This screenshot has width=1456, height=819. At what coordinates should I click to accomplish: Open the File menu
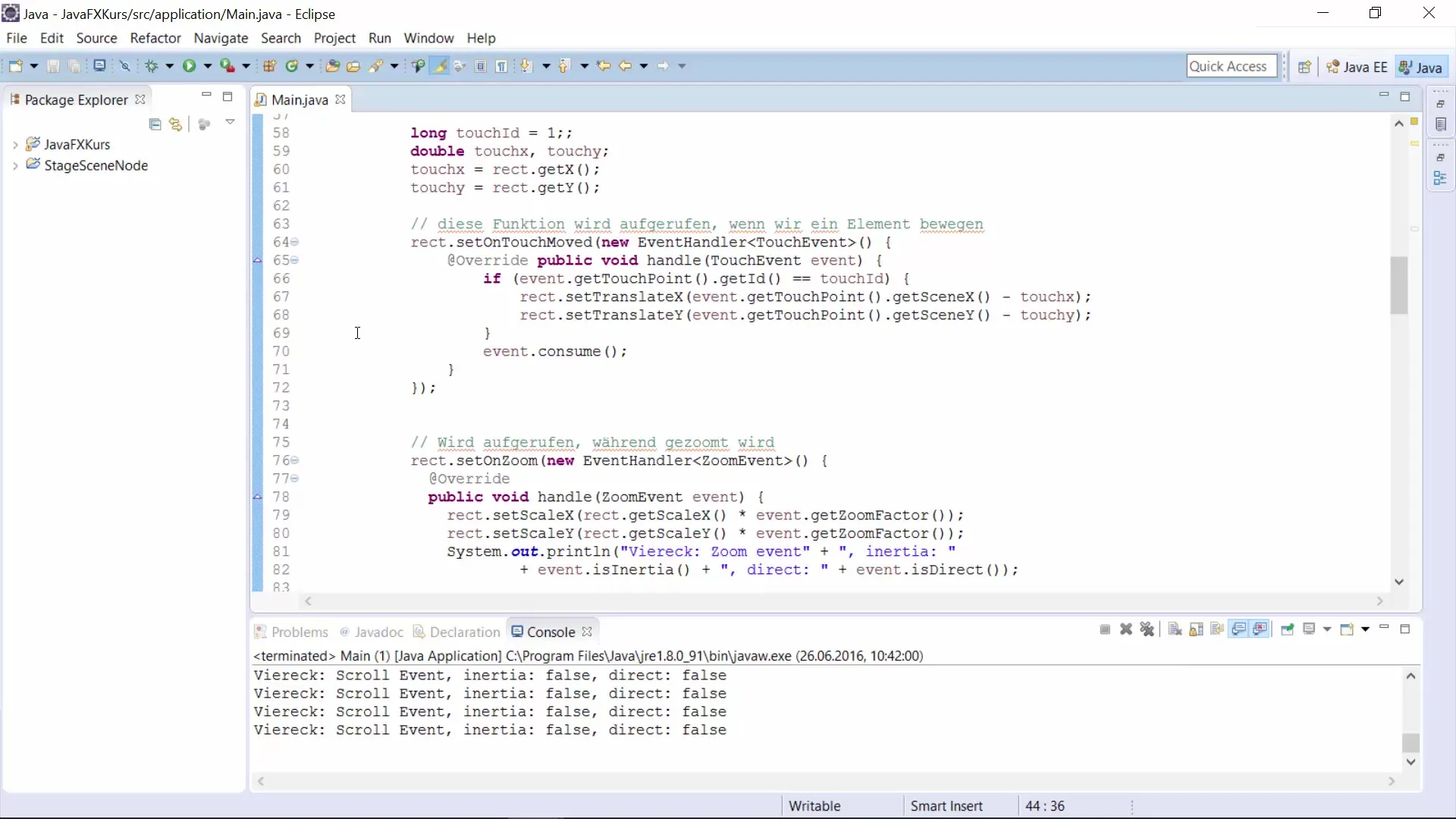16,38
